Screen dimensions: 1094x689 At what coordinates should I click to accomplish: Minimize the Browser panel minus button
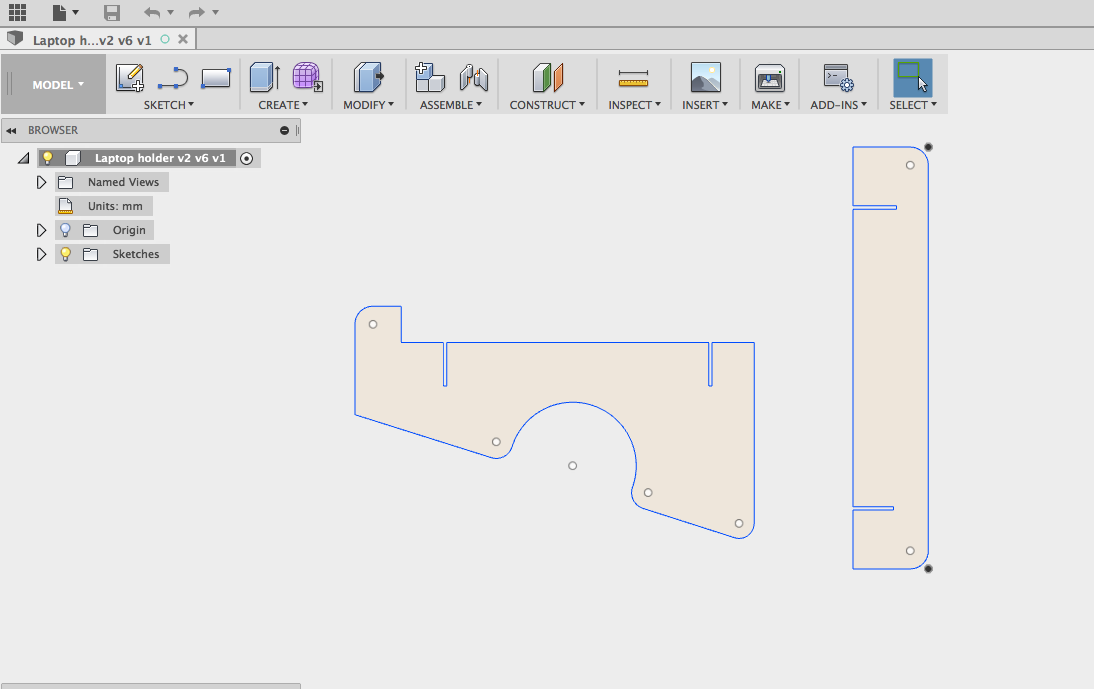click(x=284, y=130)
